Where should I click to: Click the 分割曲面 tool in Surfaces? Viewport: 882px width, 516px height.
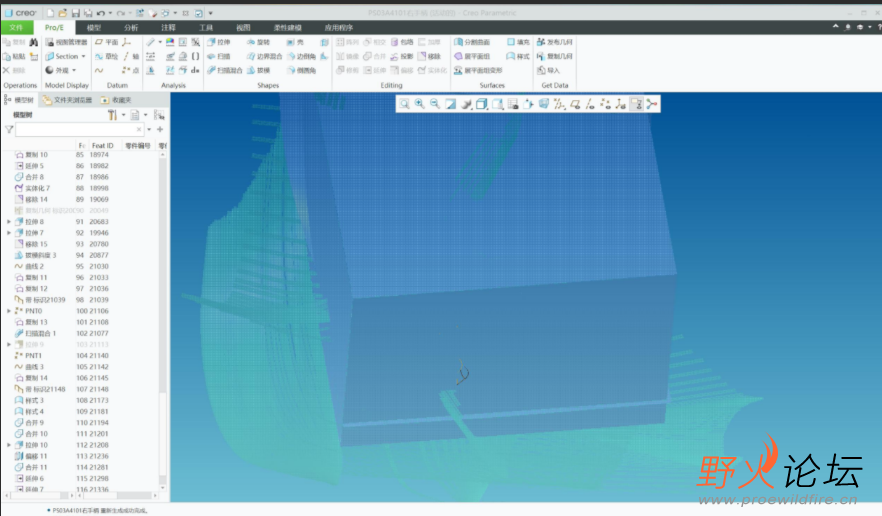tap(472, 42)
